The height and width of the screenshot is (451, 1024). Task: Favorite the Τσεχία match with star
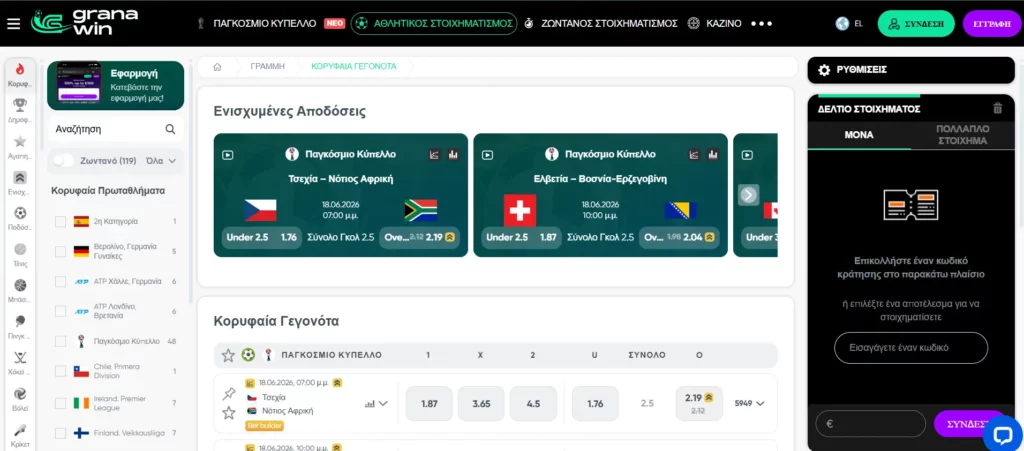pyautogui.click(x=229, y=412)
